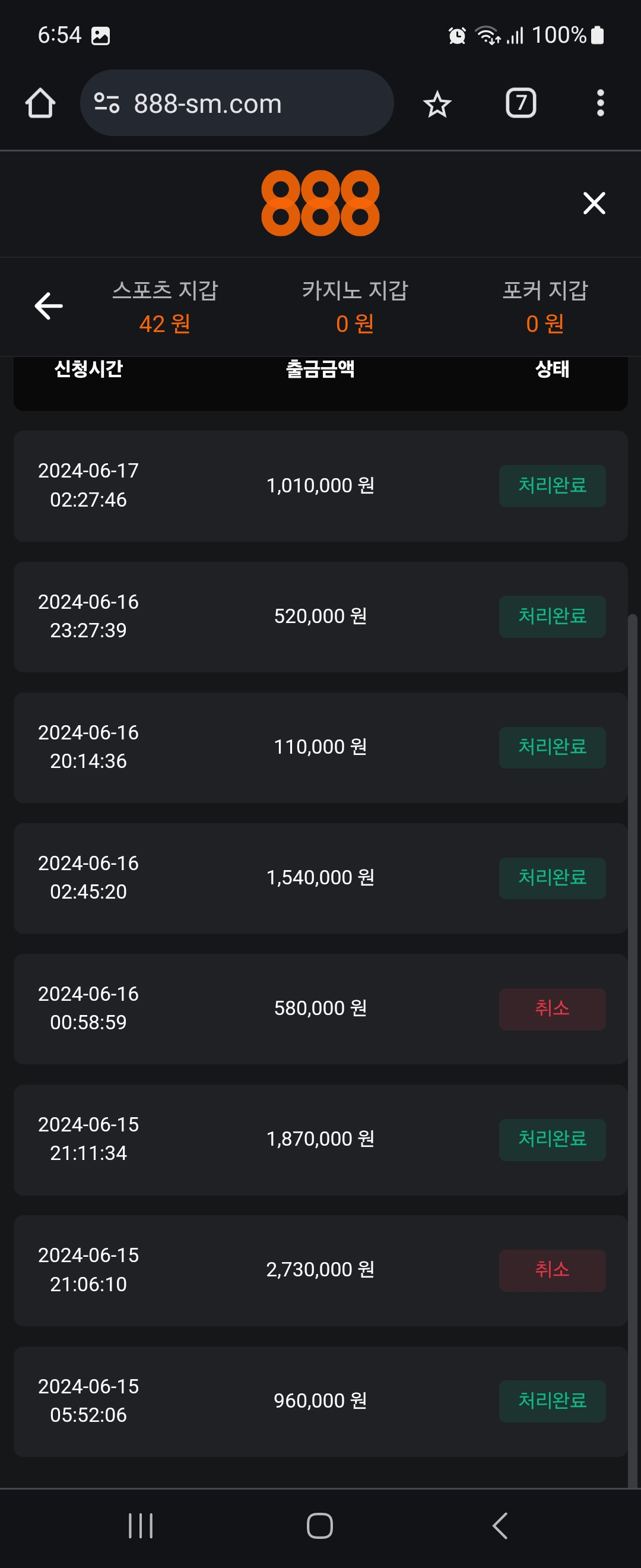Select the 스포츠 지갑 wallet tab
Viewport: 641px width, 1568px height.
point(165,306)
